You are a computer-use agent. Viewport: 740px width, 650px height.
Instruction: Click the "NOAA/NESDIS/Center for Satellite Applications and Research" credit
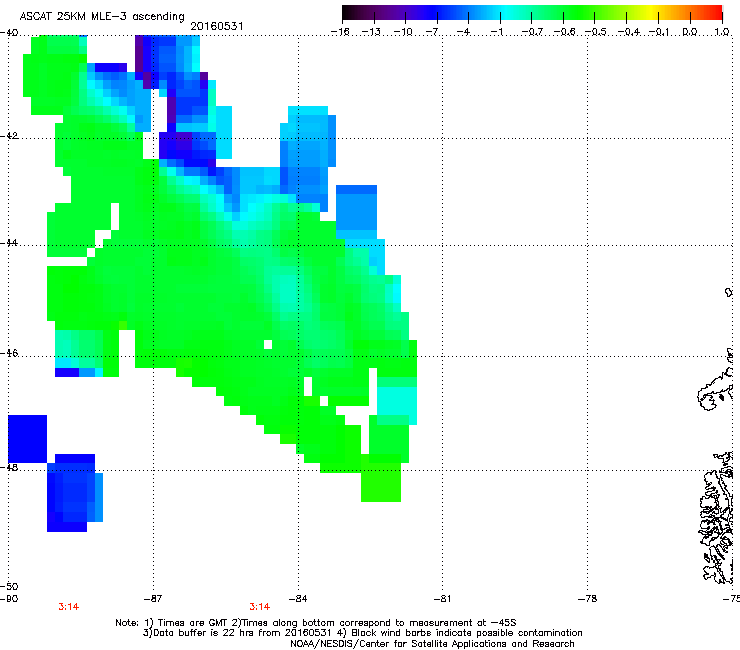[x=432, y=643]
